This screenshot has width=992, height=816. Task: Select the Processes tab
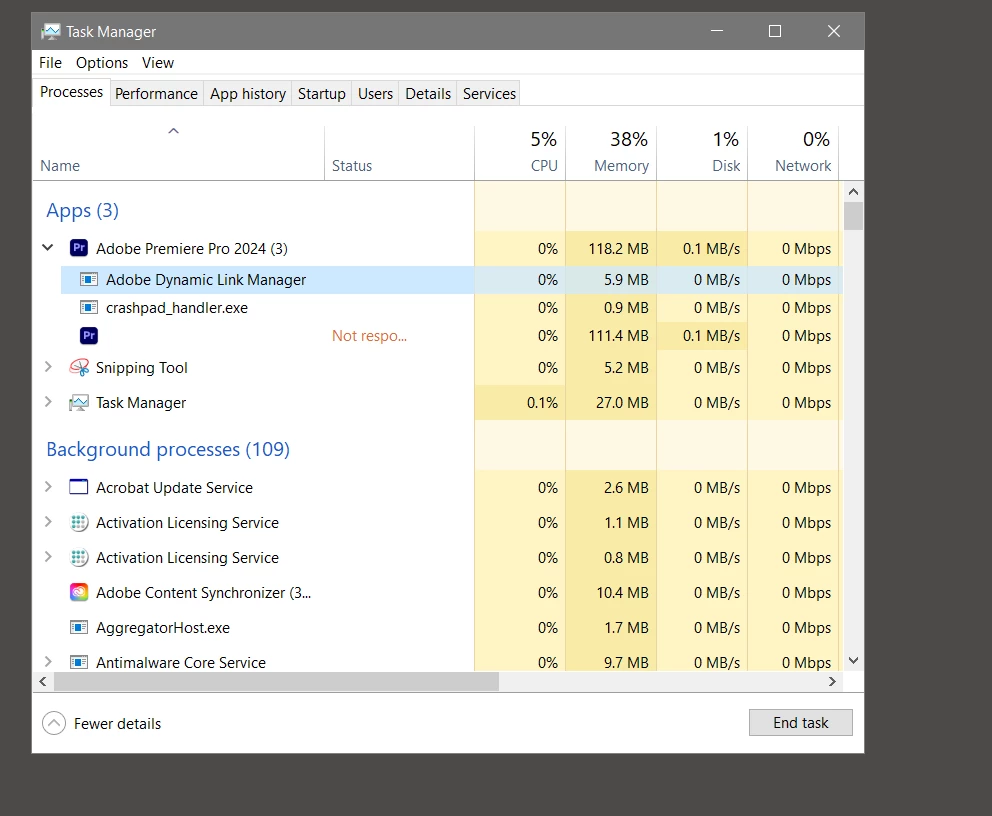pos(71,92)
